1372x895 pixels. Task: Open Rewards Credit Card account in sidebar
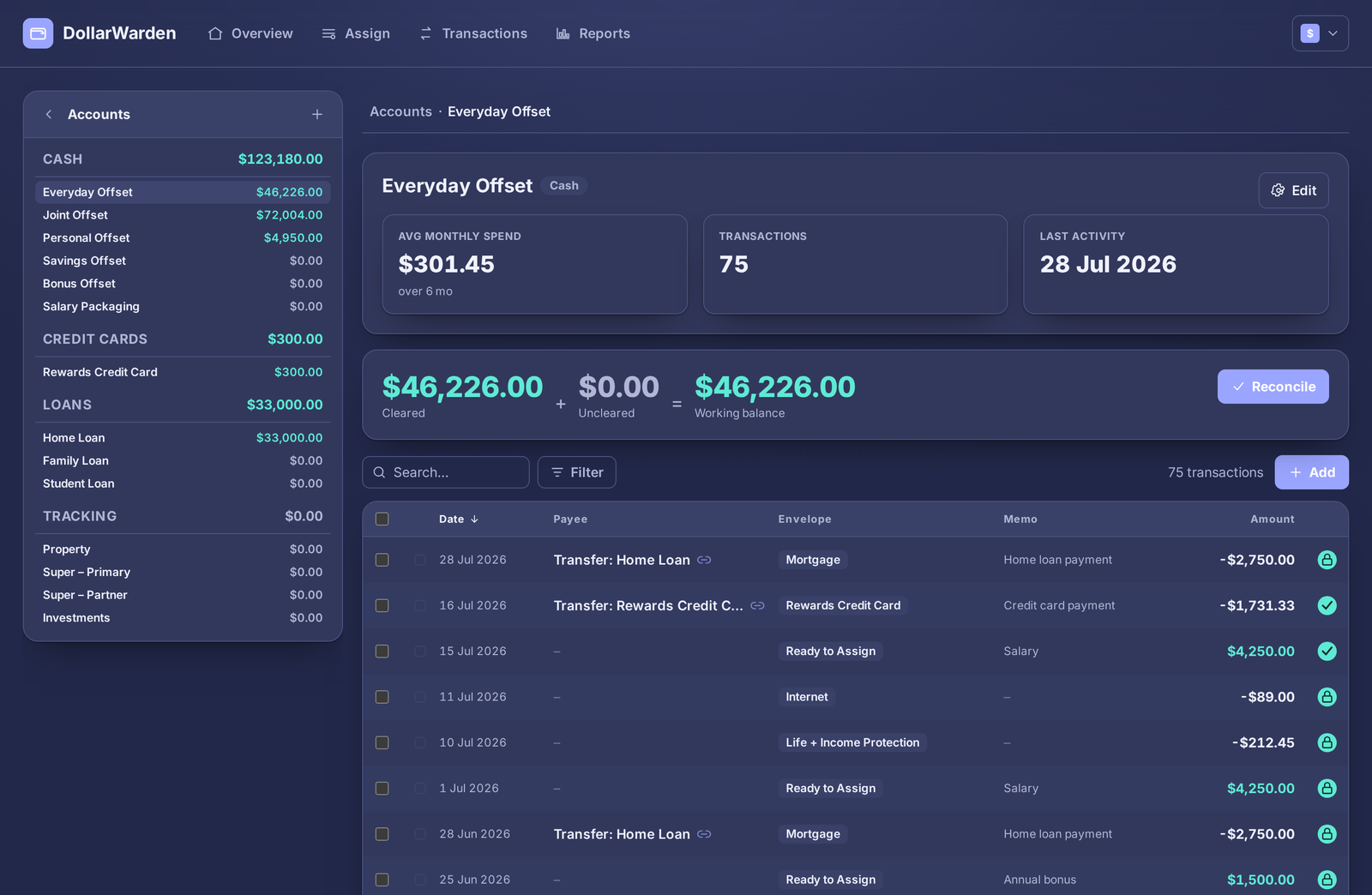[x=183, y=372]
